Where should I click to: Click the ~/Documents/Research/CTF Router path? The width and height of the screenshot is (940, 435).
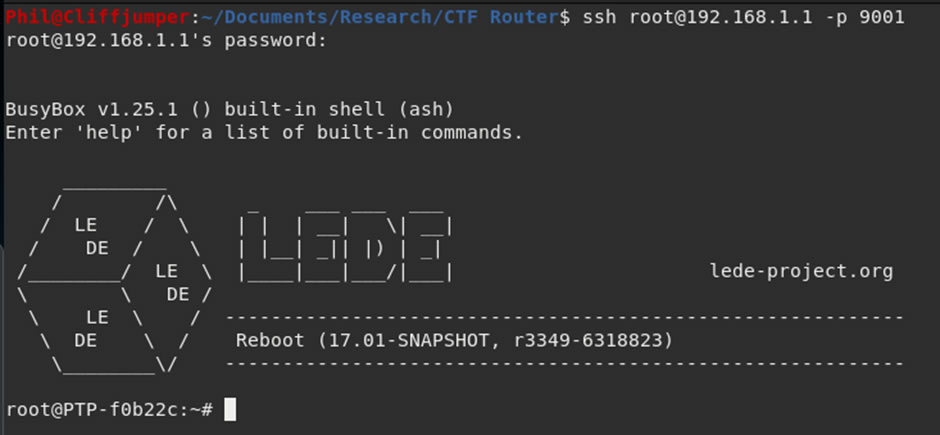(x=380, y=17)
